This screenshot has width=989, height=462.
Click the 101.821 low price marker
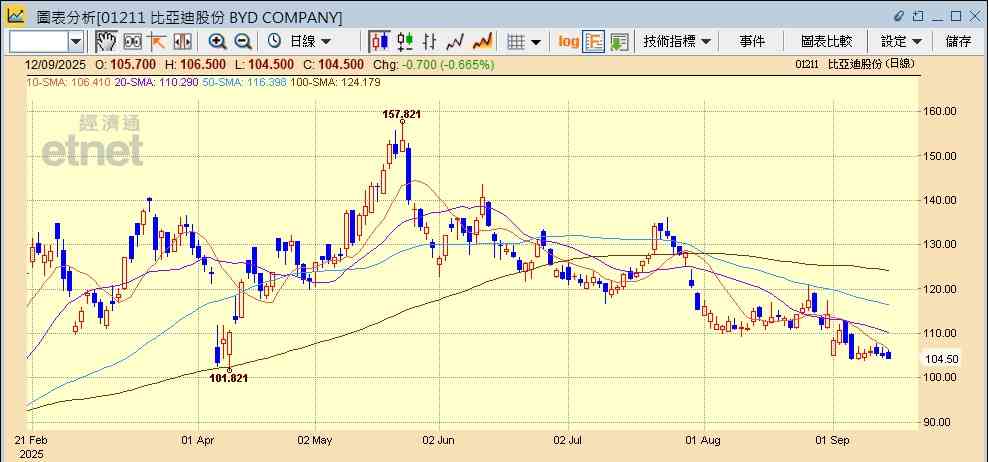[x=228, y=378]
